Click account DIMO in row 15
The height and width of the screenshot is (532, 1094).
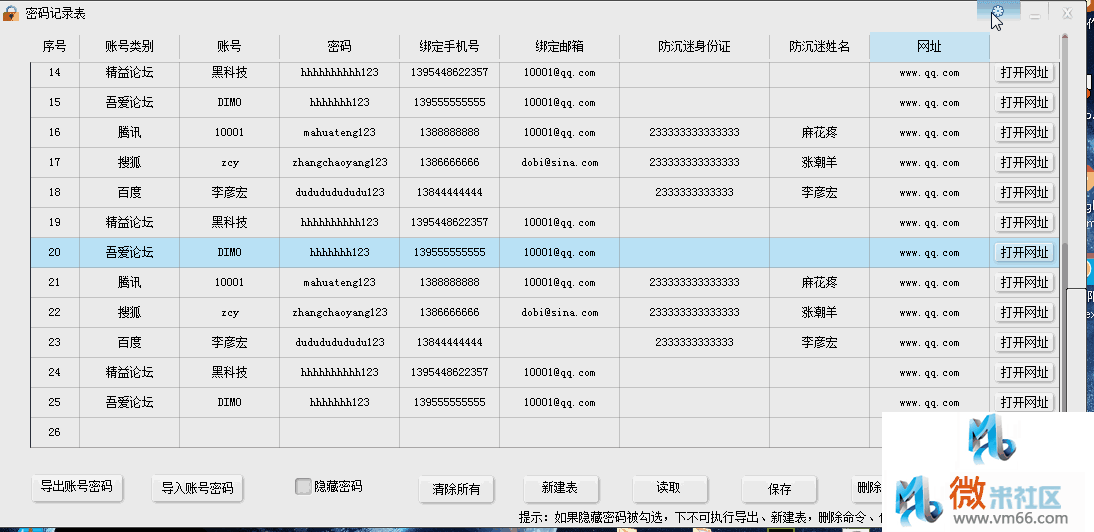(230, 102)
